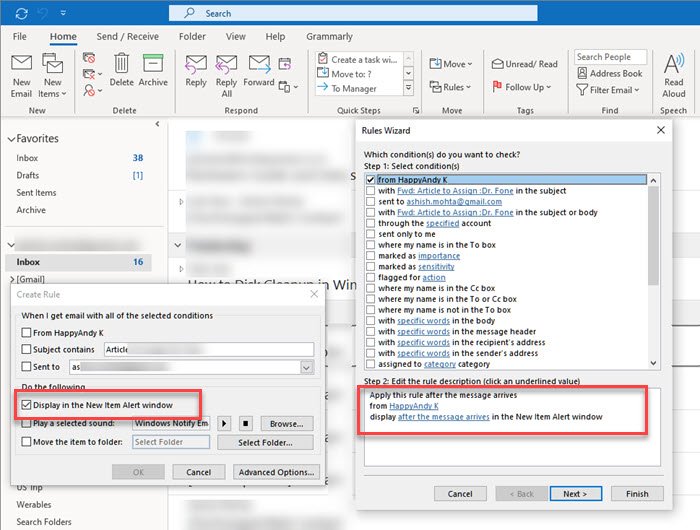Screen dimensions: 700x530
Task: Uncheck 'Display in the New Item Alert window'
Action: [26, 405]
